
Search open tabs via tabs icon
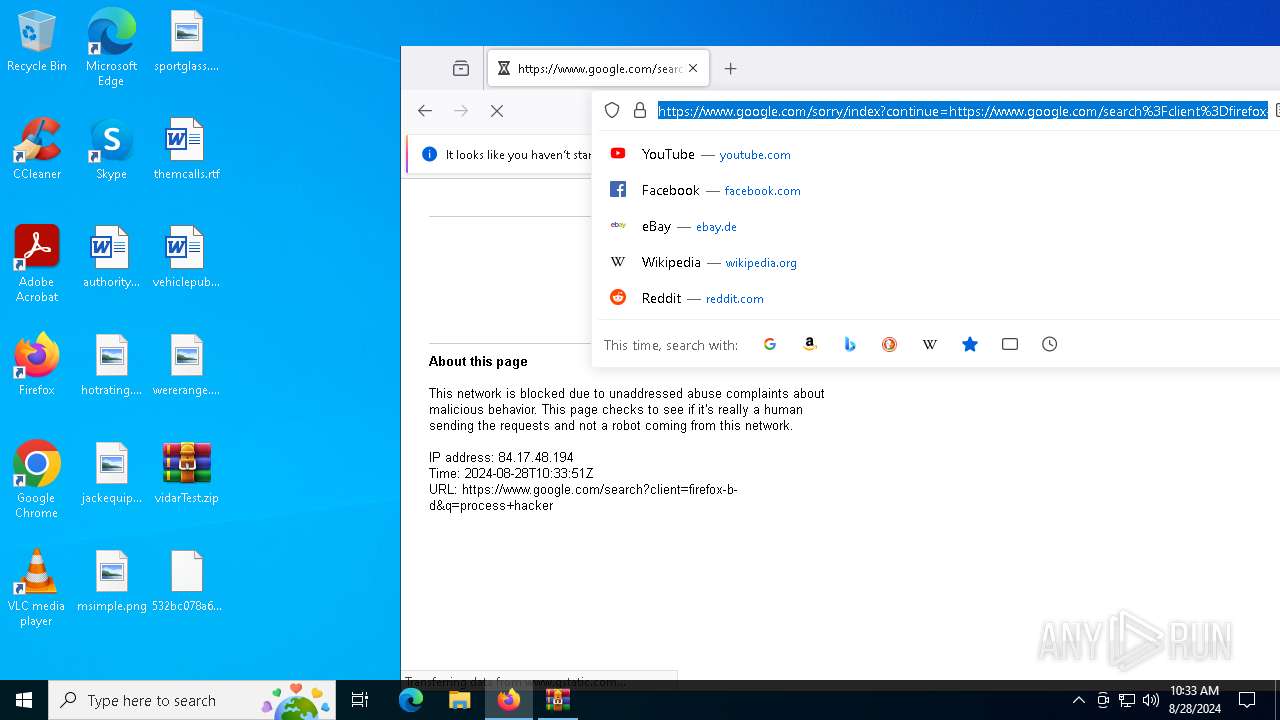tap(1010, 344)
